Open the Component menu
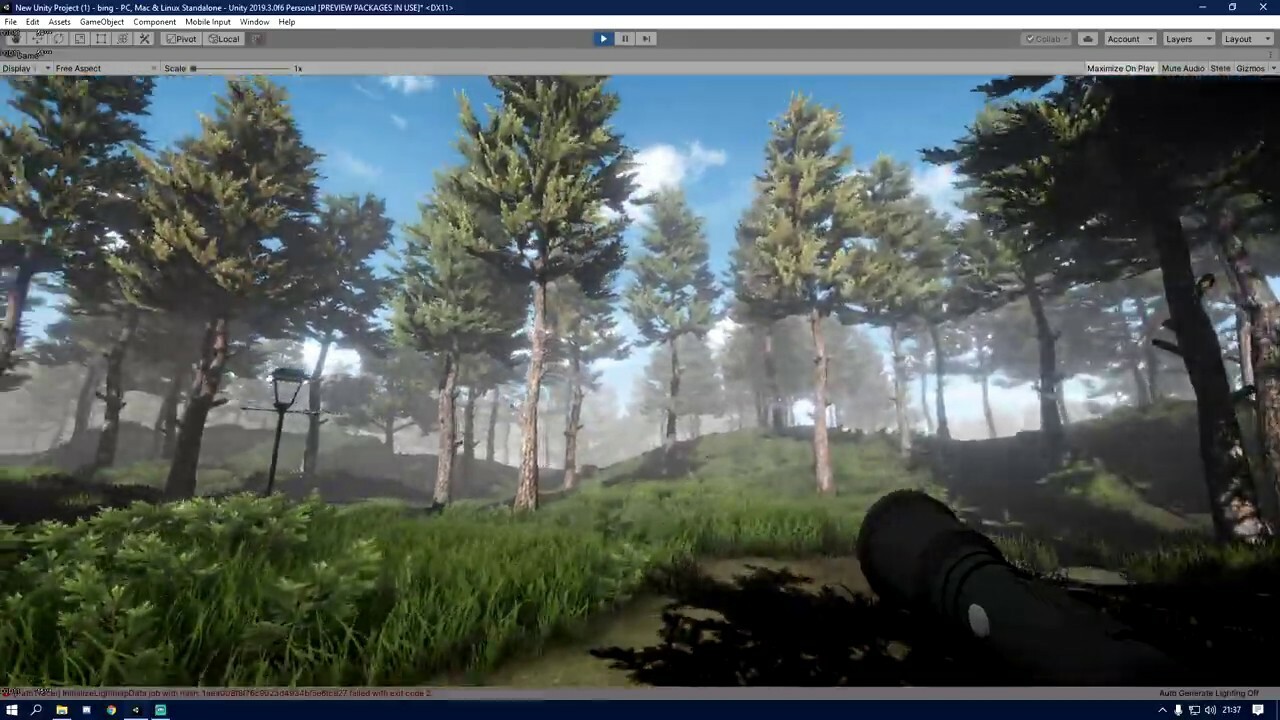Image resolution: width=1280 pixels, height=720 pixels. pyautogui.click(x=155, y=21)
